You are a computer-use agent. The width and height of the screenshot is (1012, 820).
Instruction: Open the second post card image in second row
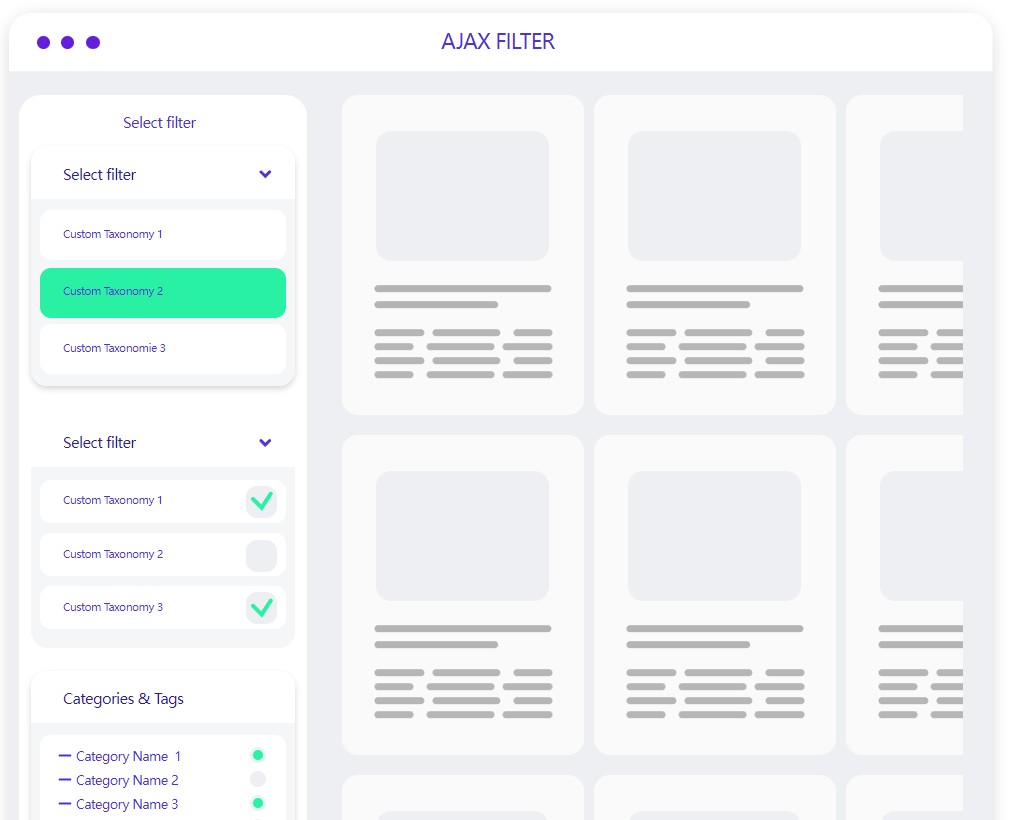(x=714, y=536)
